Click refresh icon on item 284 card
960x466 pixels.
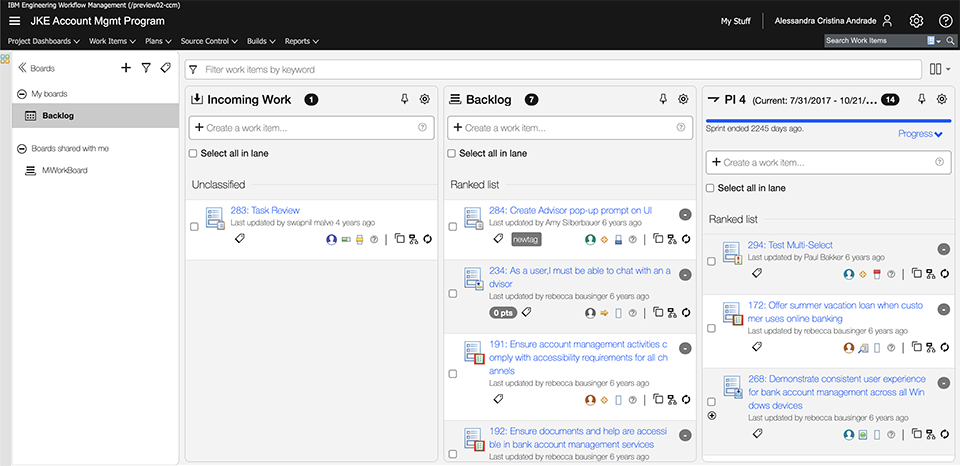pyautogui.click(x=686, y=239)
